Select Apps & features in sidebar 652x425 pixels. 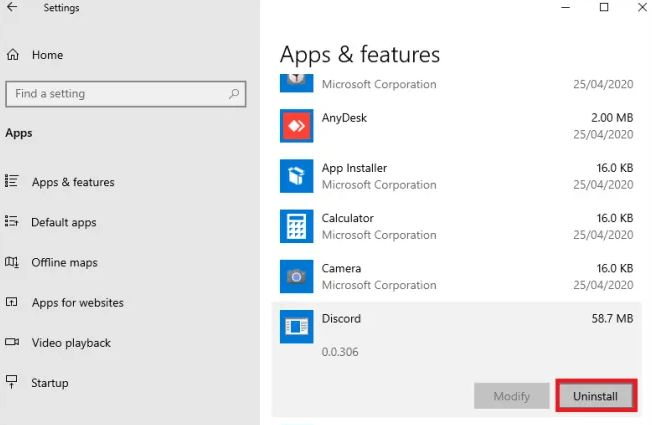point(73,182)
